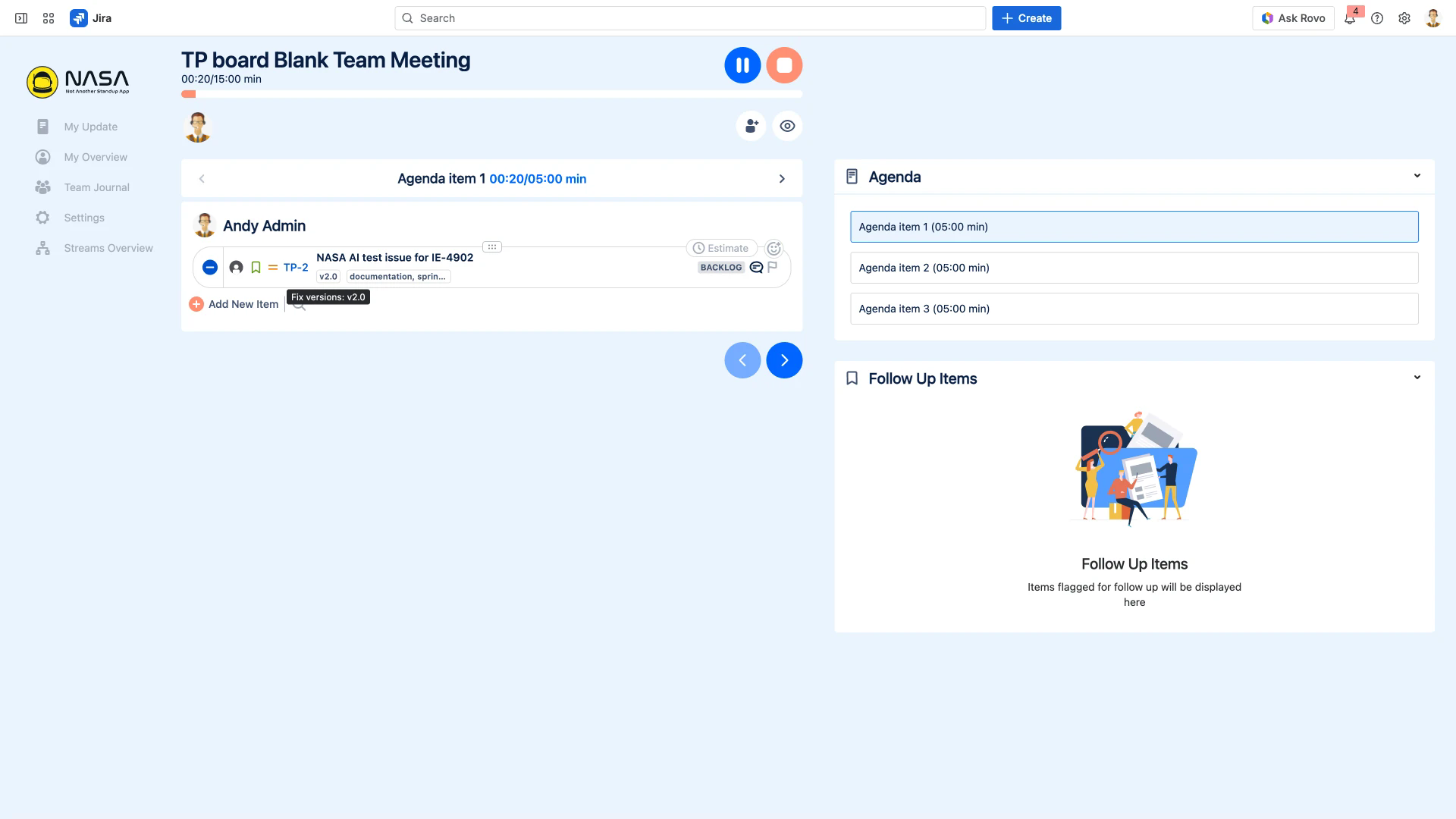Click the meeting progress bar
1456x819 pixels.
tap(491, 94)
